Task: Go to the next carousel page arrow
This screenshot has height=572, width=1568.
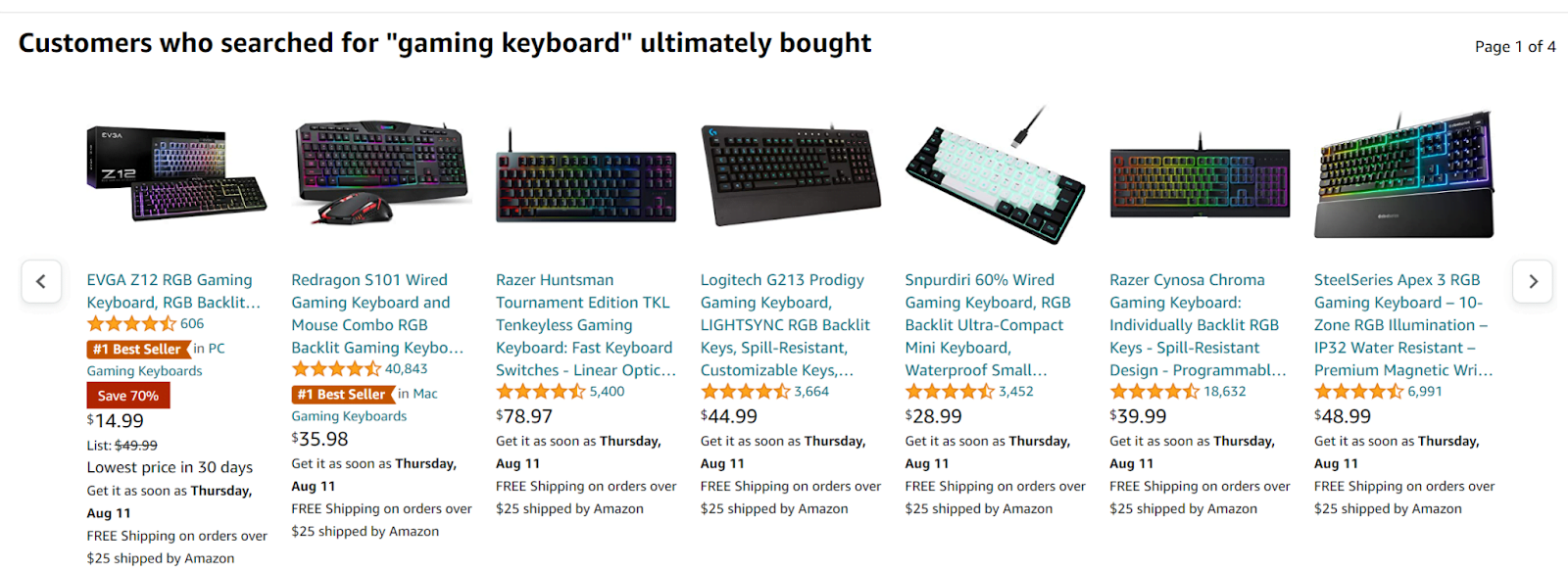Action: point(1533,281)
